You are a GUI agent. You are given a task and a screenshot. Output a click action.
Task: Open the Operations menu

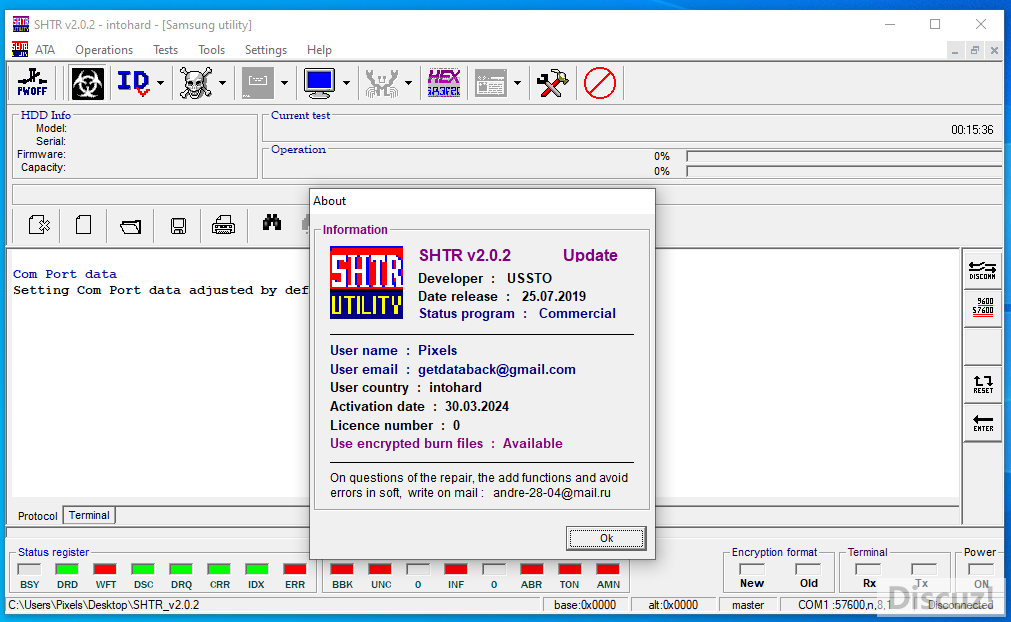104,50
